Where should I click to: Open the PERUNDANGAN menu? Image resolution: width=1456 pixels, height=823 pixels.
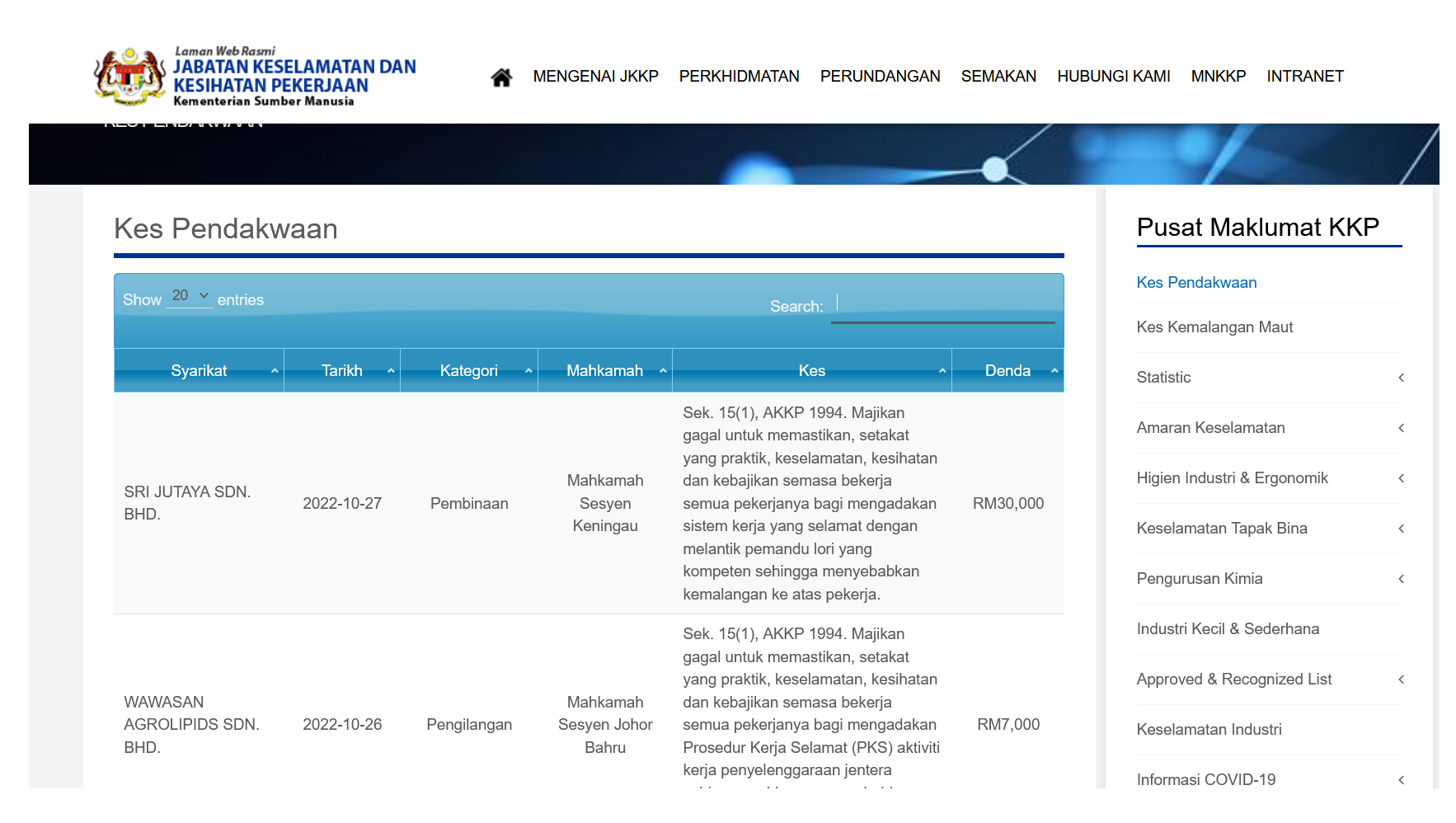click(x=880, y=77)
